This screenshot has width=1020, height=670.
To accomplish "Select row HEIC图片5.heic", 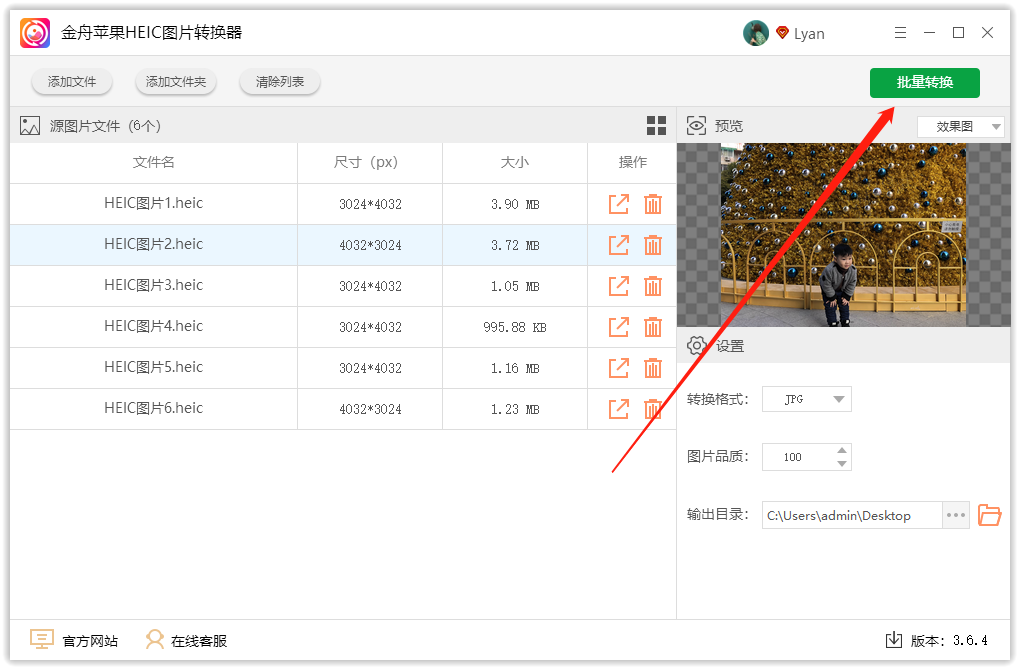I will tap(343, 368).
